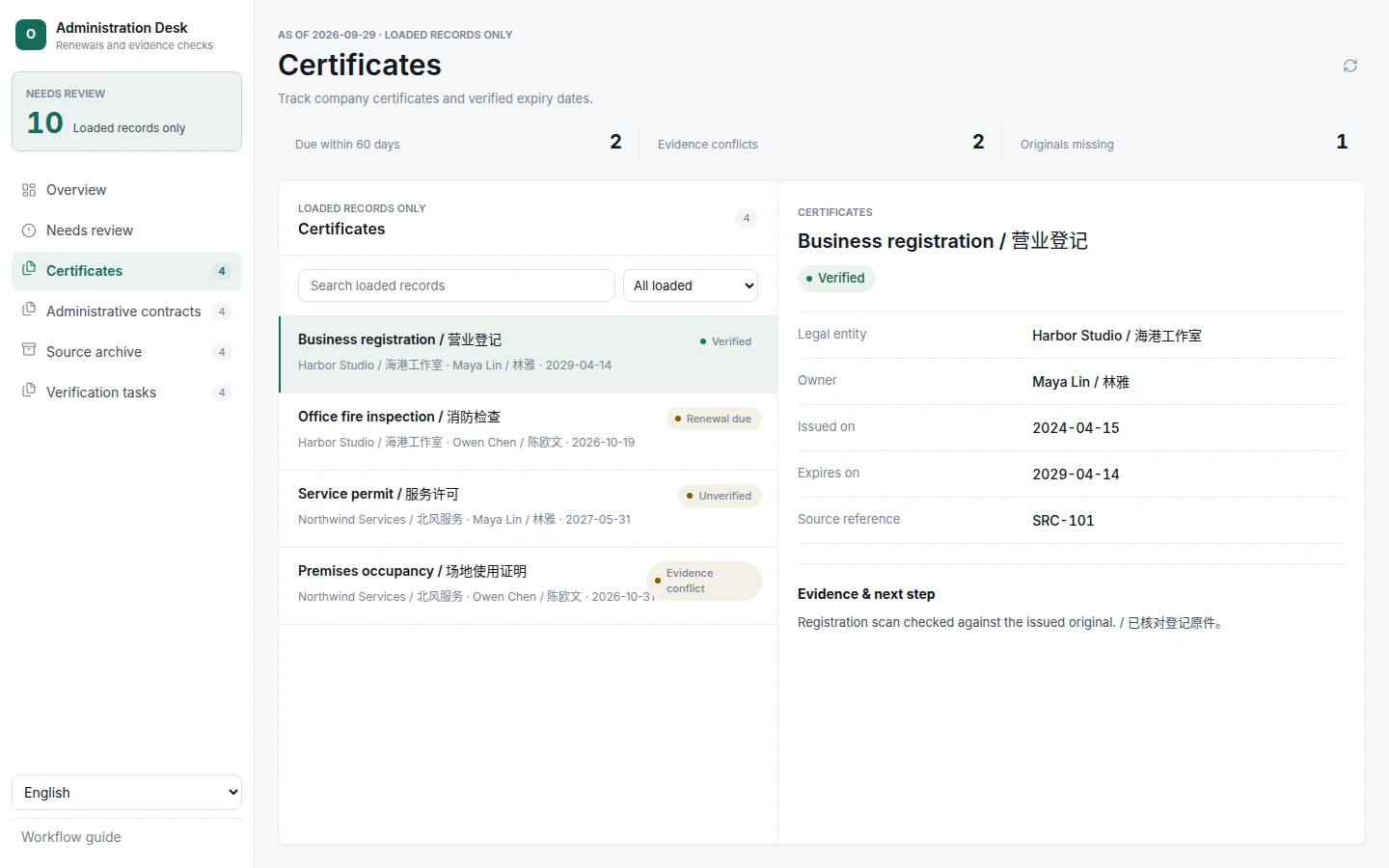The height and width of the screenshot is (868, 1389).
Task: Click the source reference value SRC-101
Action: 1063,521
